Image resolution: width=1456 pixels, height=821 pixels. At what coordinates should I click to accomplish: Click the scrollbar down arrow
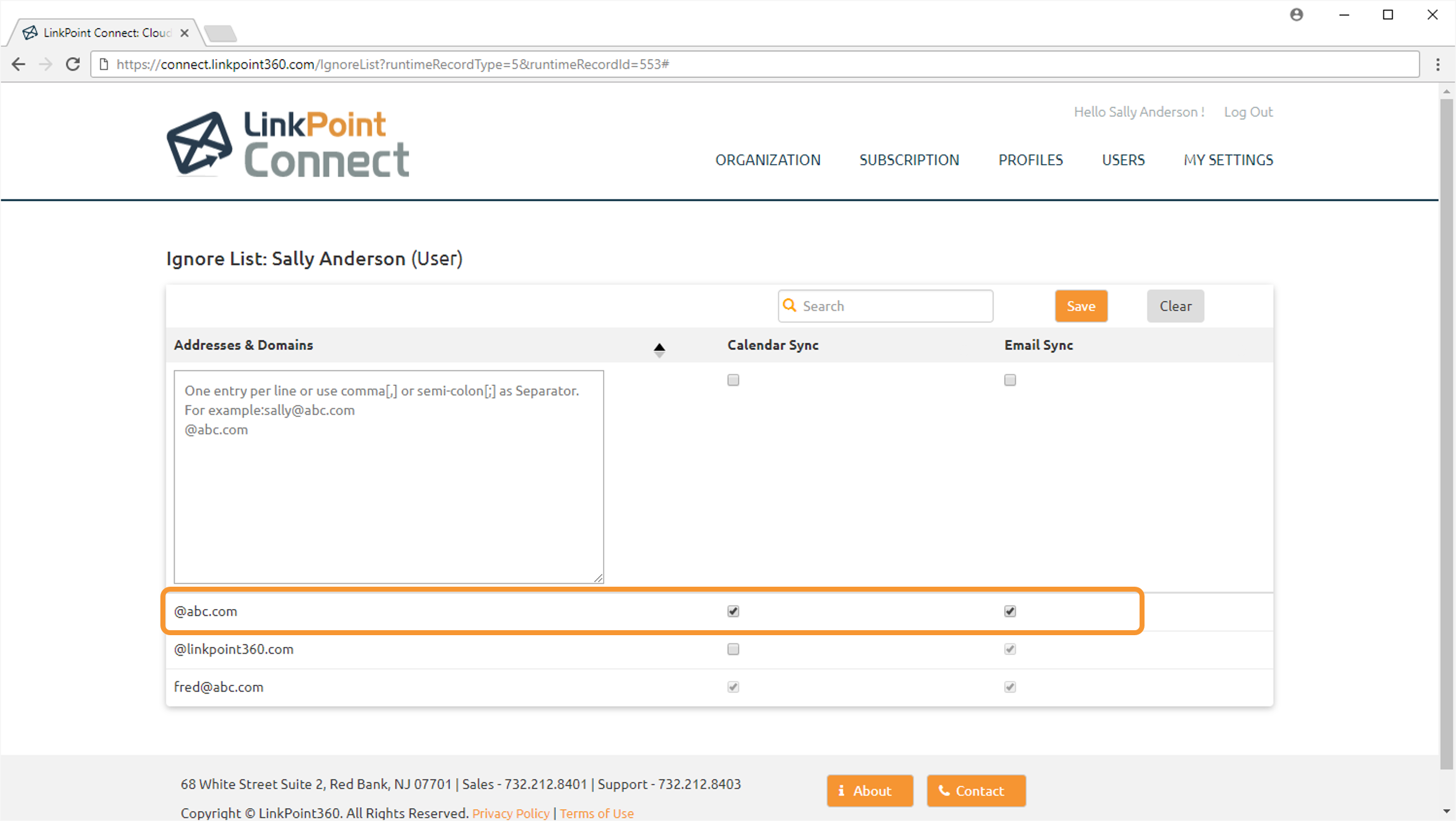1447,812
